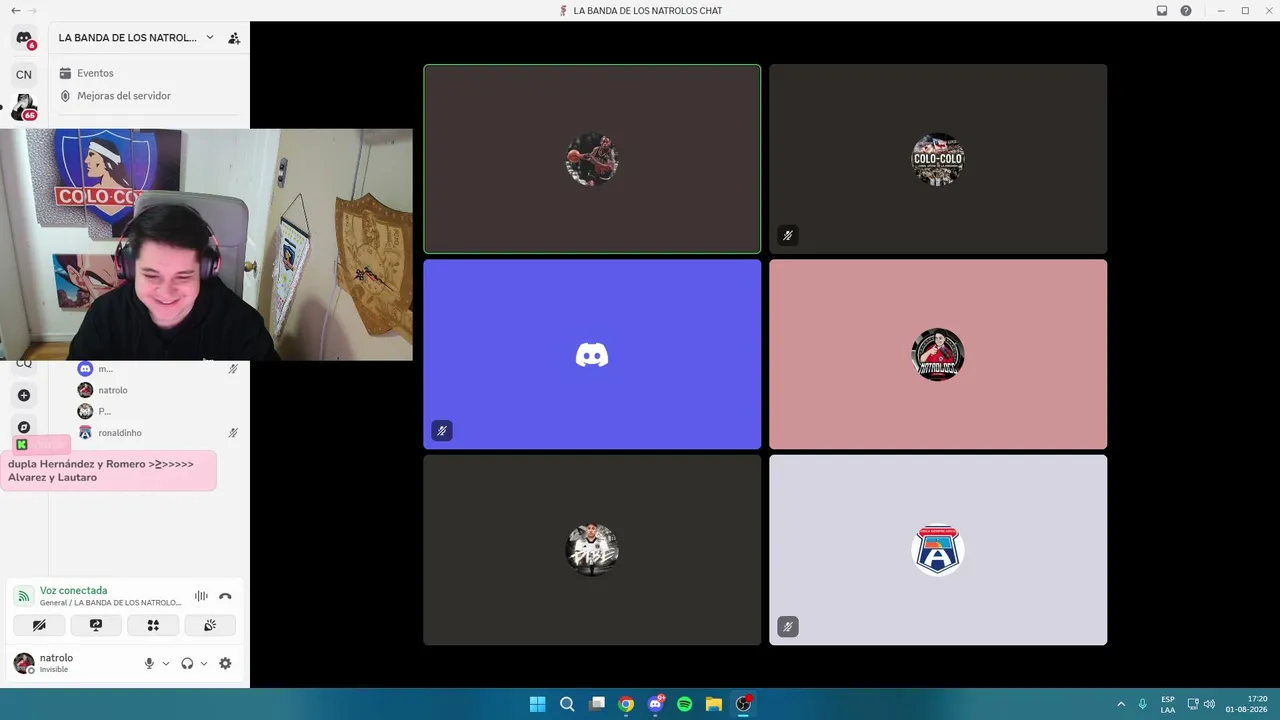1280x720 pixels.
Task: Click the taskbar microphone indicator
Action: (x=1142, y=704)
